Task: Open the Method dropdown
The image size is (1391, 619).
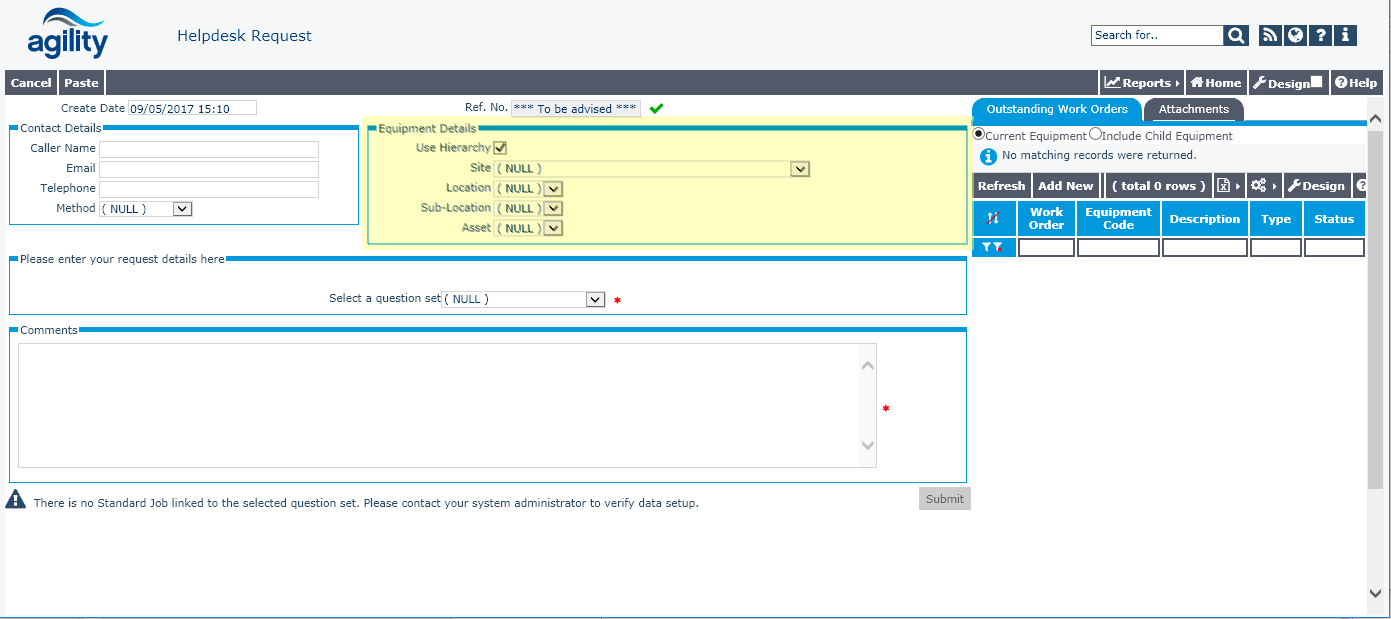Action: [181, 209]
